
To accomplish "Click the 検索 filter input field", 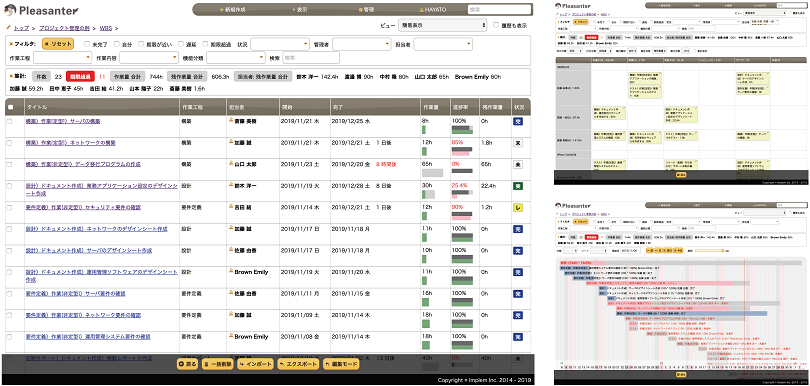I will [x=311, y=57].
